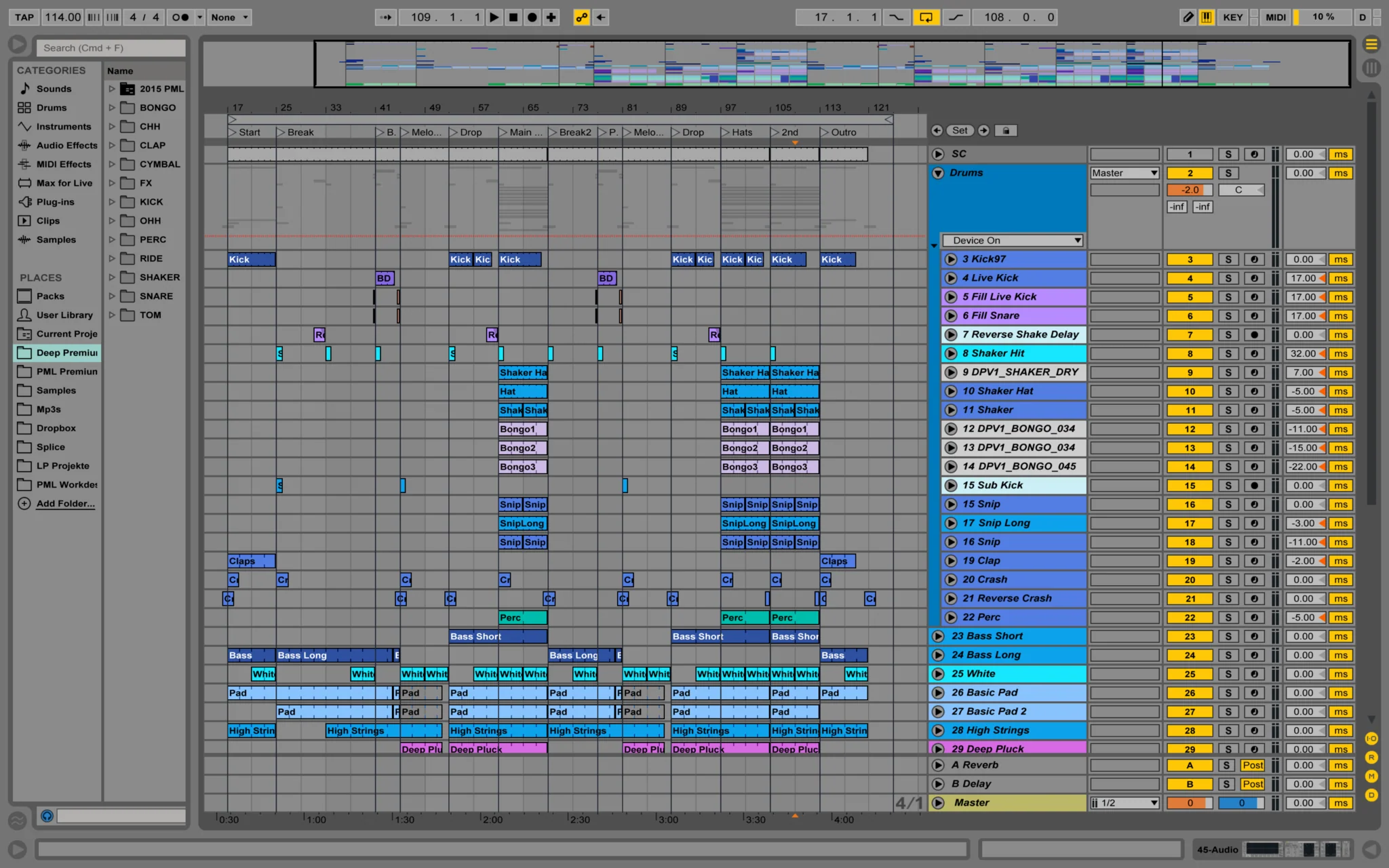Click the Back to Arrangement arrow
The image size is (1389, 868).
[x=601, y=17]
